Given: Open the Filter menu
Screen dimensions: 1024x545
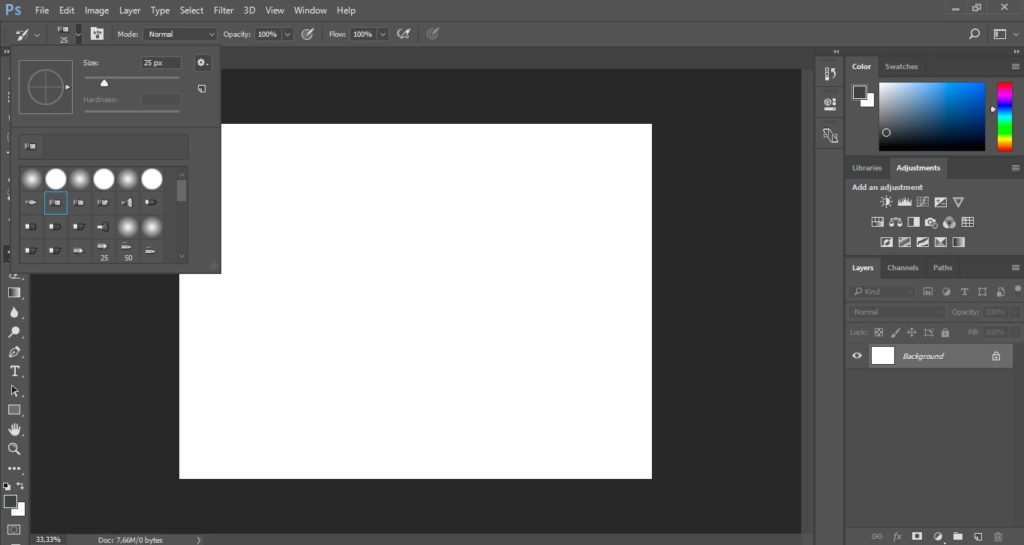Looking at the screenshot, I should click(223, 10).
